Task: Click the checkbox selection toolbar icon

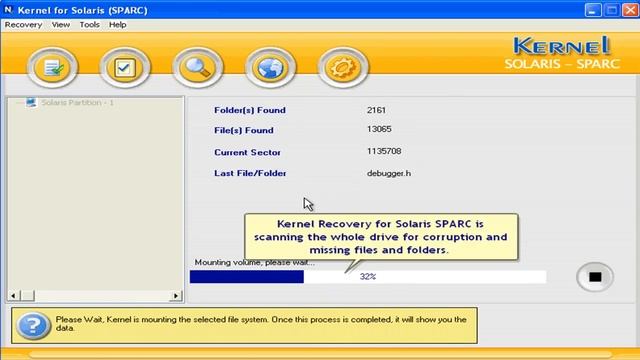Action: click(x=125, y=68)
